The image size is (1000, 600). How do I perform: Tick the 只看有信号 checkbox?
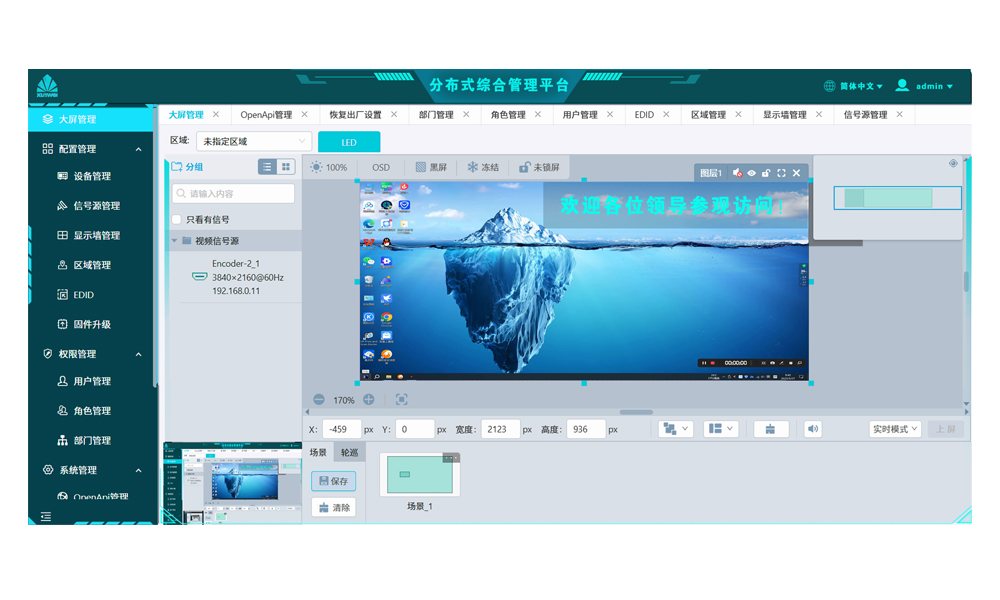coord(177,219)
